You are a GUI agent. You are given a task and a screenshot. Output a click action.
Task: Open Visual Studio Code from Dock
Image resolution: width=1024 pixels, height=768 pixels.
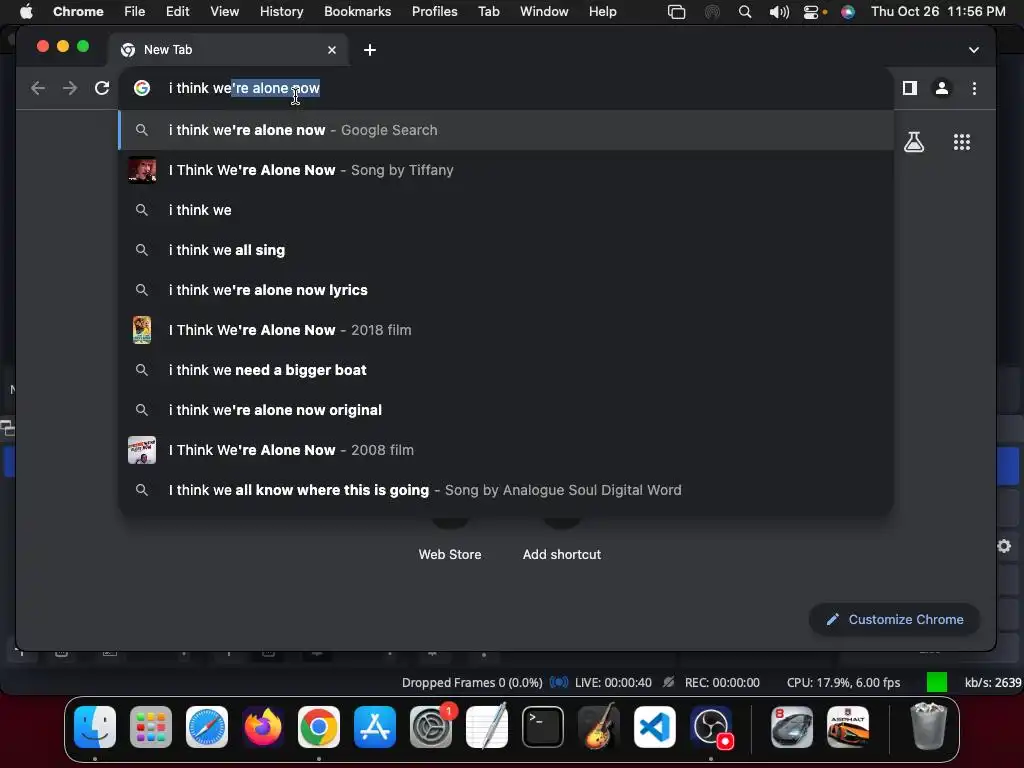(x=655, y=727)
